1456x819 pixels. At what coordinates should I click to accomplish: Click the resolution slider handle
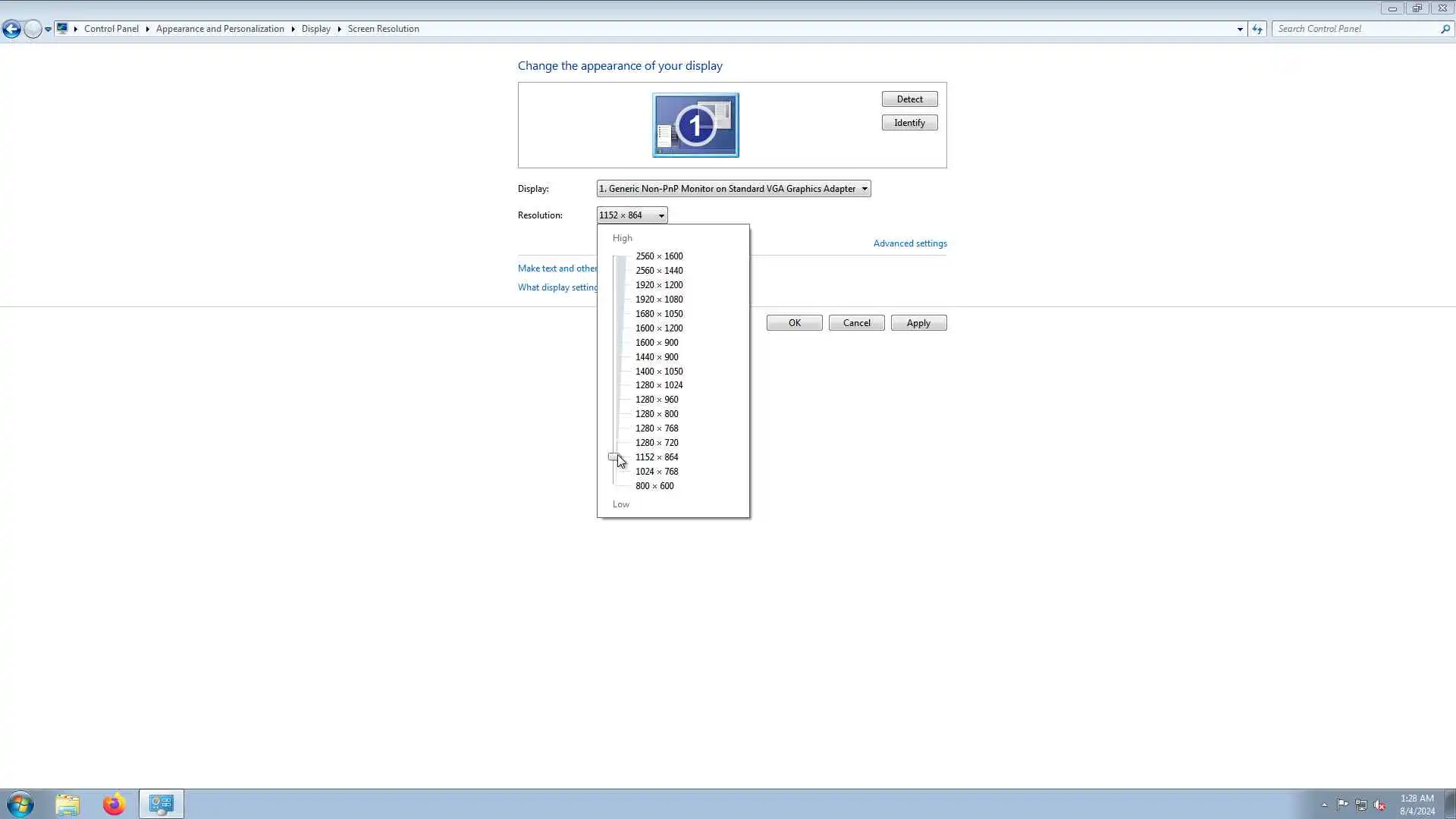[613, 457]
